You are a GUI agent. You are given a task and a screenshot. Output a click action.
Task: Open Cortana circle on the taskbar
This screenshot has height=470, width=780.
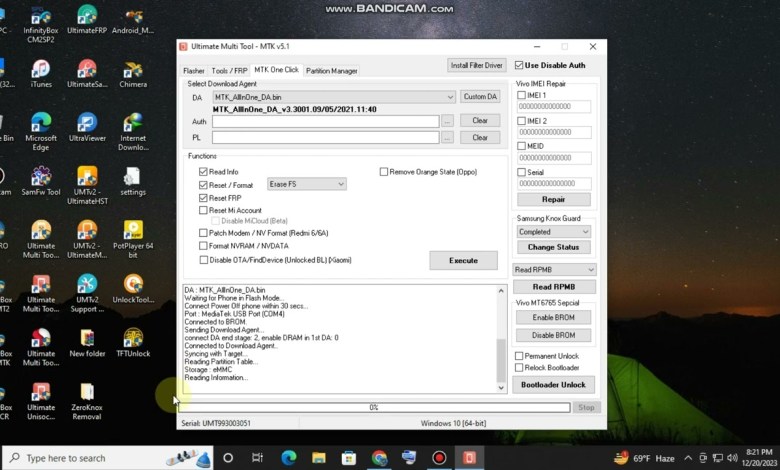[228, 458]
